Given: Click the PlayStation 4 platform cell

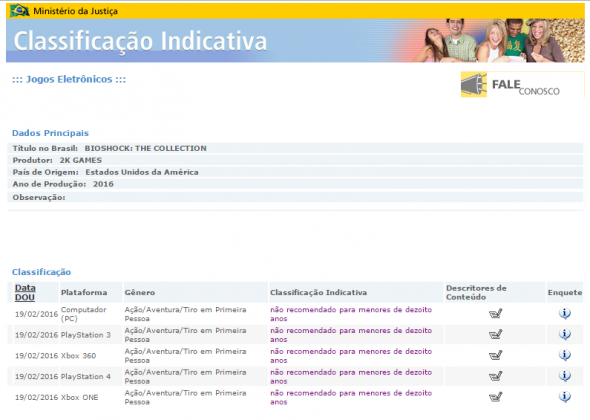Looking at the screenshot, I should 86,376.
